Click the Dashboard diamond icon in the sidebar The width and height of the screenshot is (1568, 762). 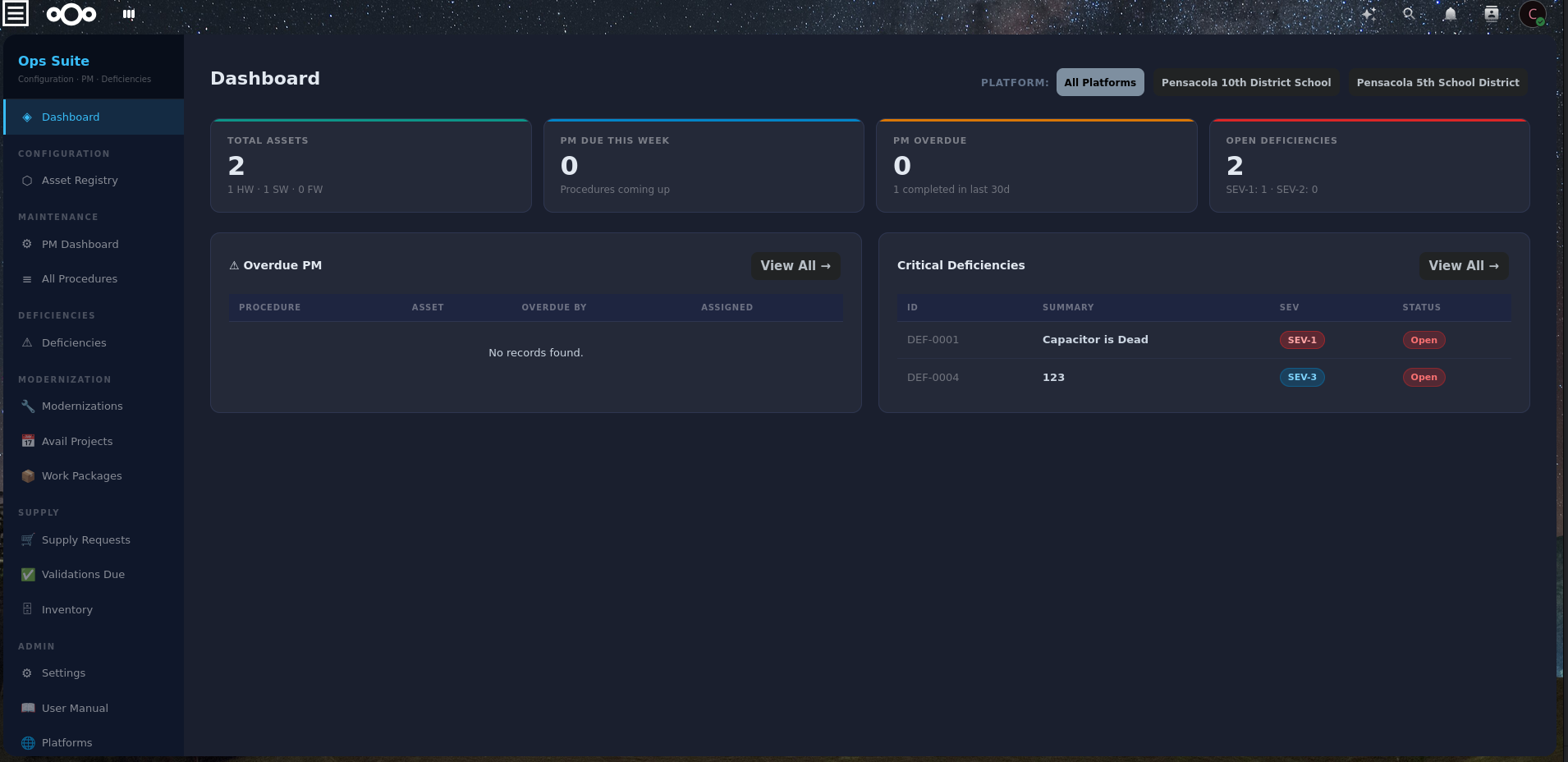(27, 117)
